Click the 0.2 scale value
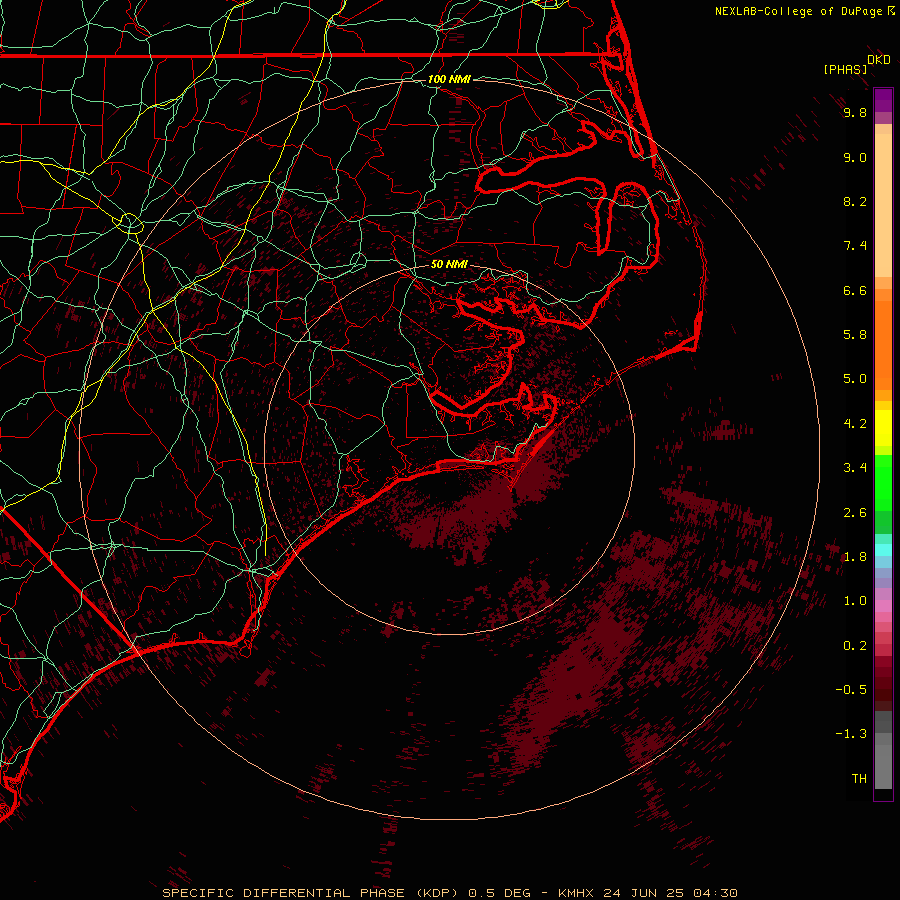The image size is (900, 900). (x=855, y=646)
